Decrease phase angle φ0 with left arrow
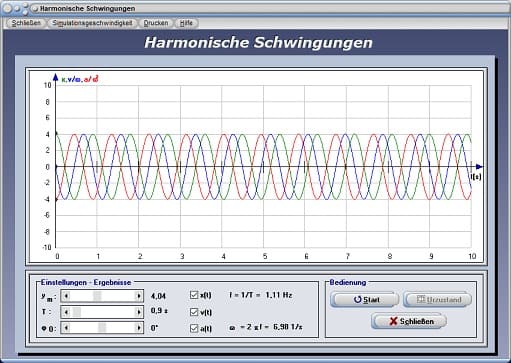Screen dimensions: 511x363 point(66,328)
